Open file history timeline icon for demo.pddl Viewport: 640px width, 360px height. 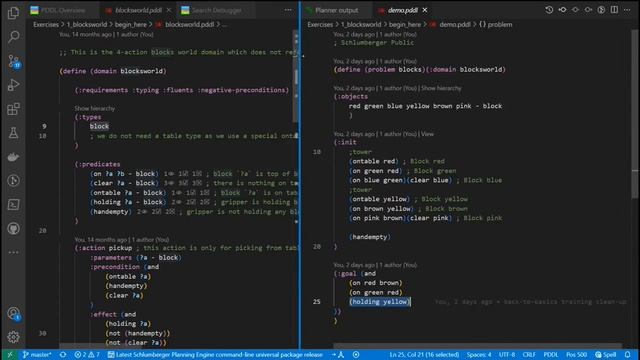coord(549,10)
